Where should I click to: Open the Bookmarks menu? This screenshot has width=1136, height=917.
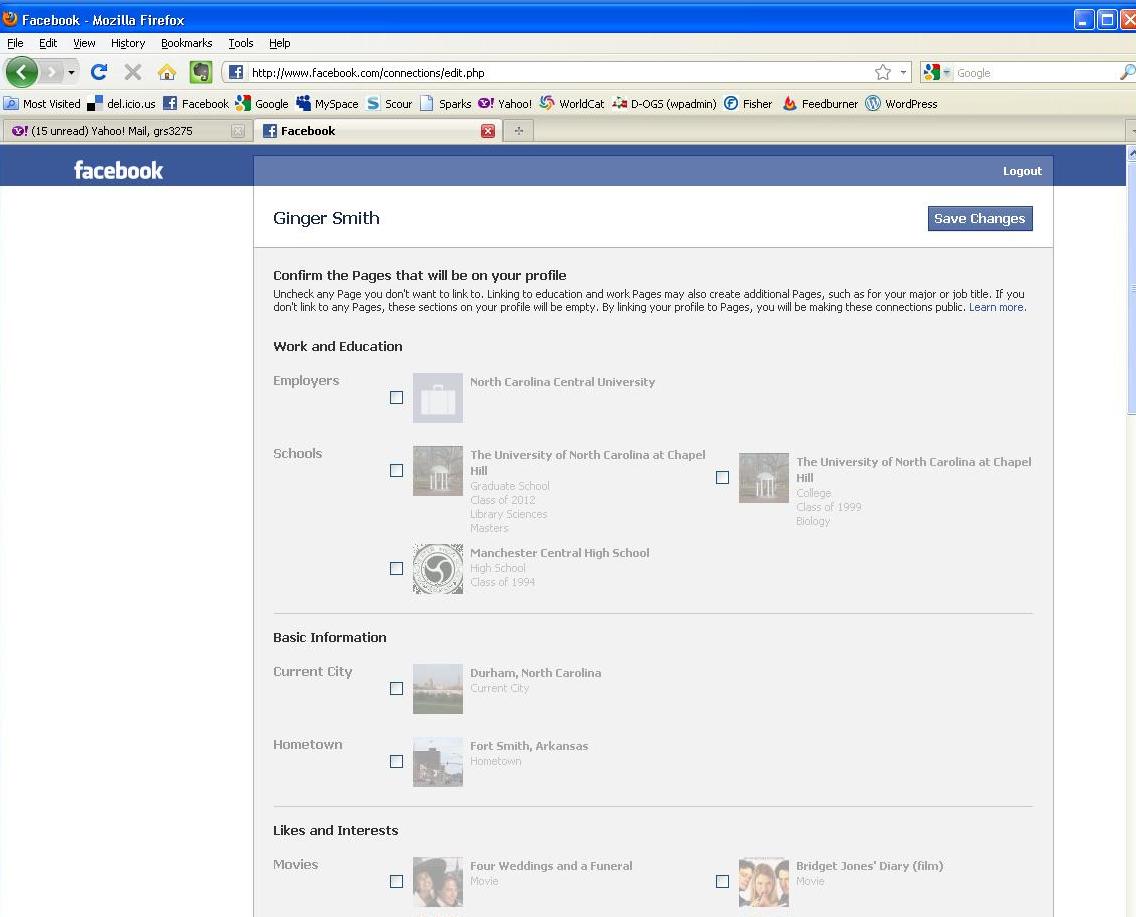pos(186,43)
